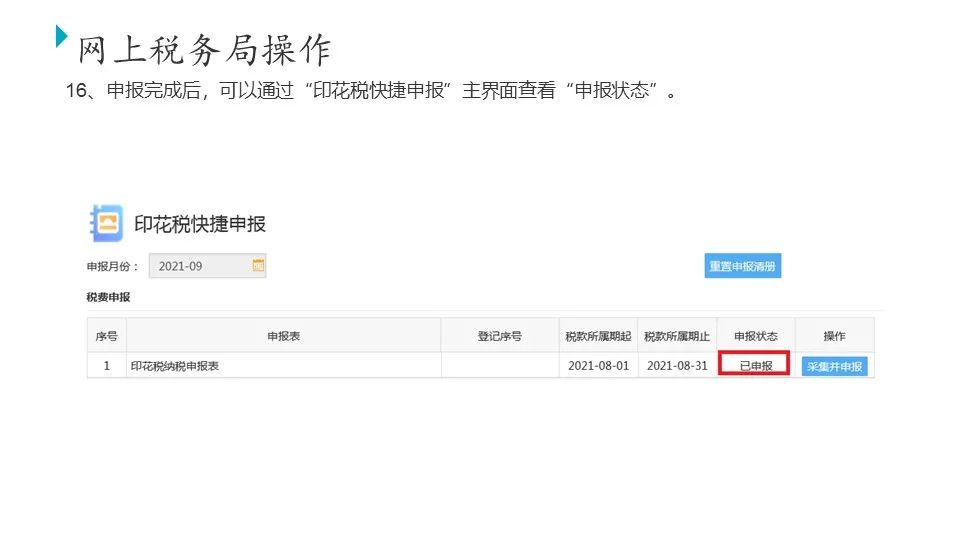Screen dimensions: 960x540
Task: Click the 税费申报 section label
Action: (x=108, y=297)
